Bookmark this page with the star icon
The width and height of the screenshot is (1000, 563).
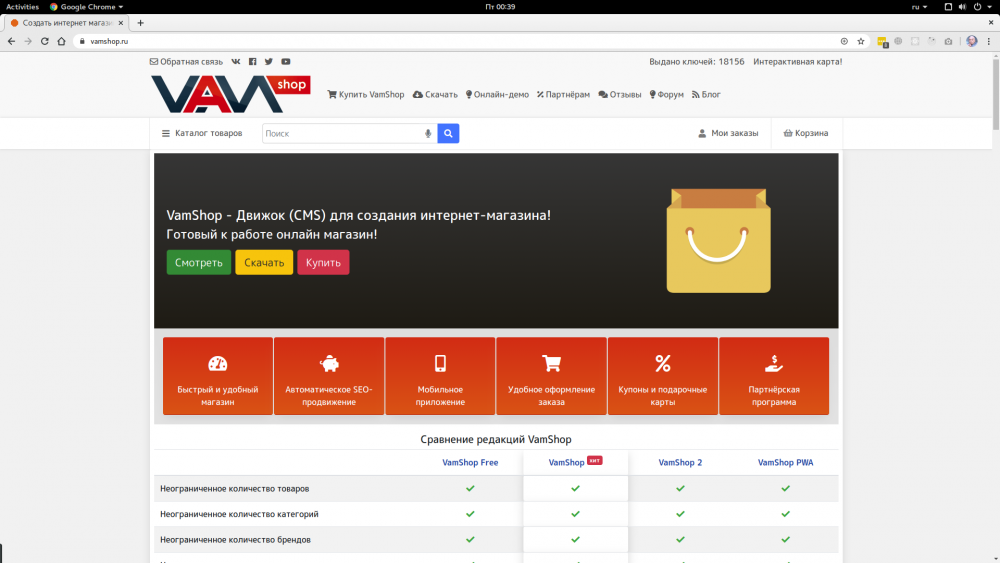861,41
